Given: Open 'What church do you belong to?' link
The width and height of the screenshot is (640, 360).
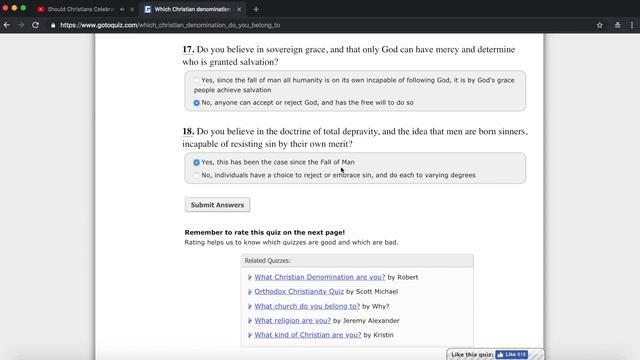Looking at the screenshot, I should click(307, 306).
